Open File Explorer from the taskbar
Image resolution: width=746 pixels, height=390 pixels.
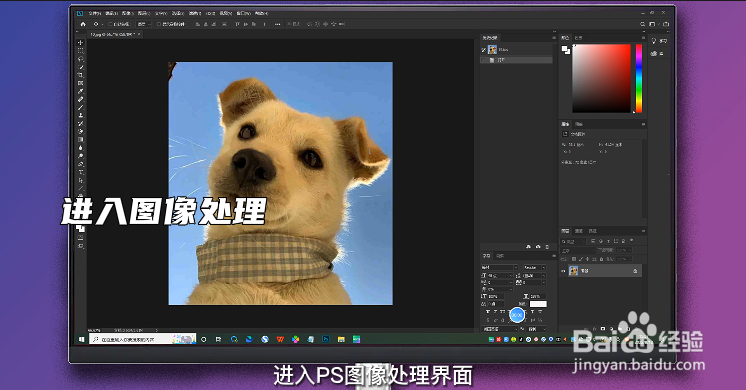(341, 339)
